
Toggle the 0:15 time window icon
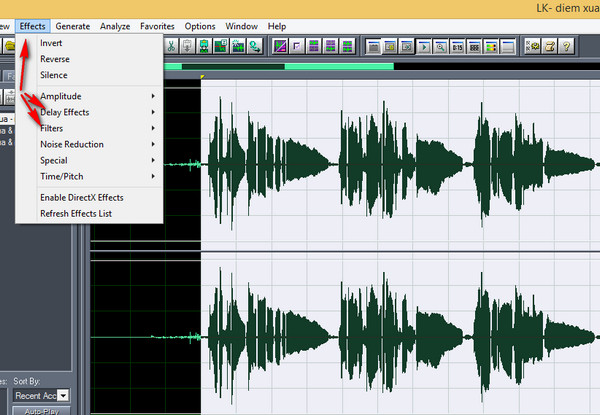(458, 47)
